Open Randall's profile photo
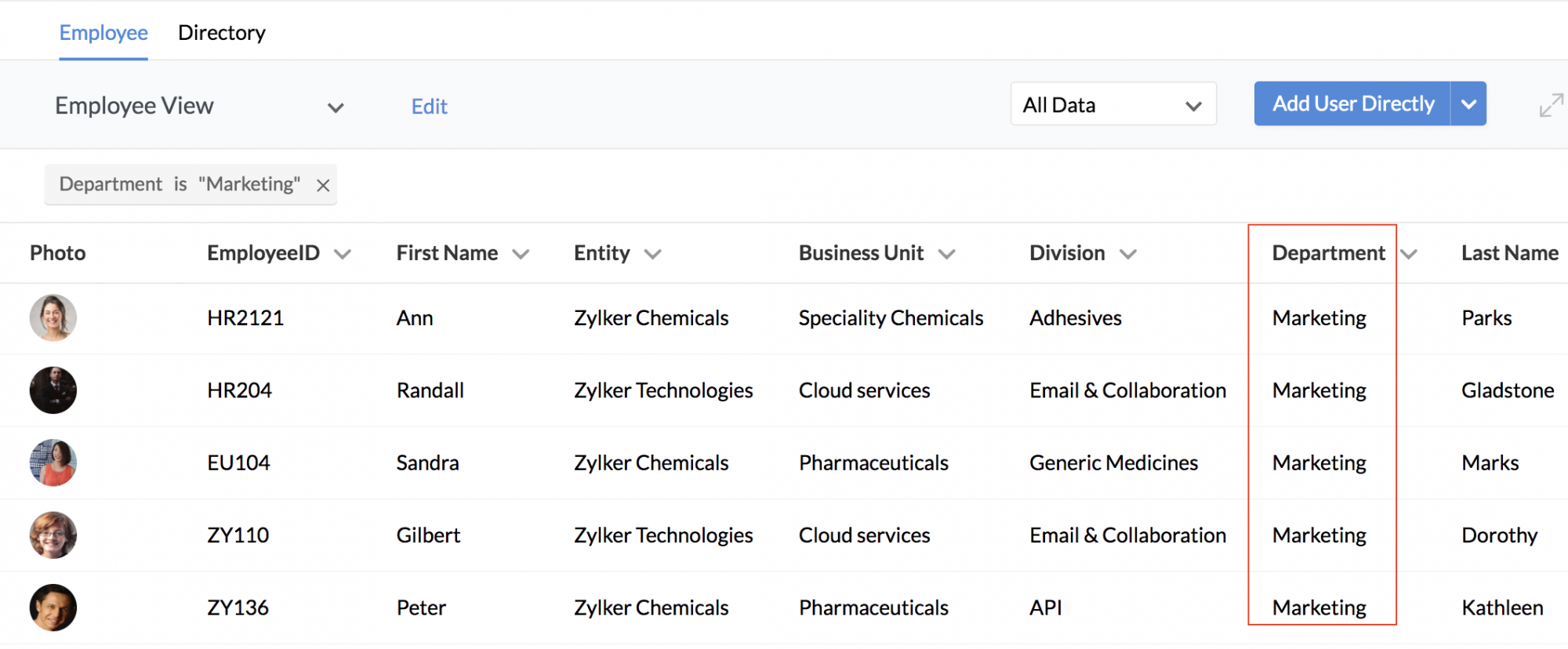Image resolution: width=1568 pixels, height=649 pixels. pyautogui.click(x=53, y=390)
